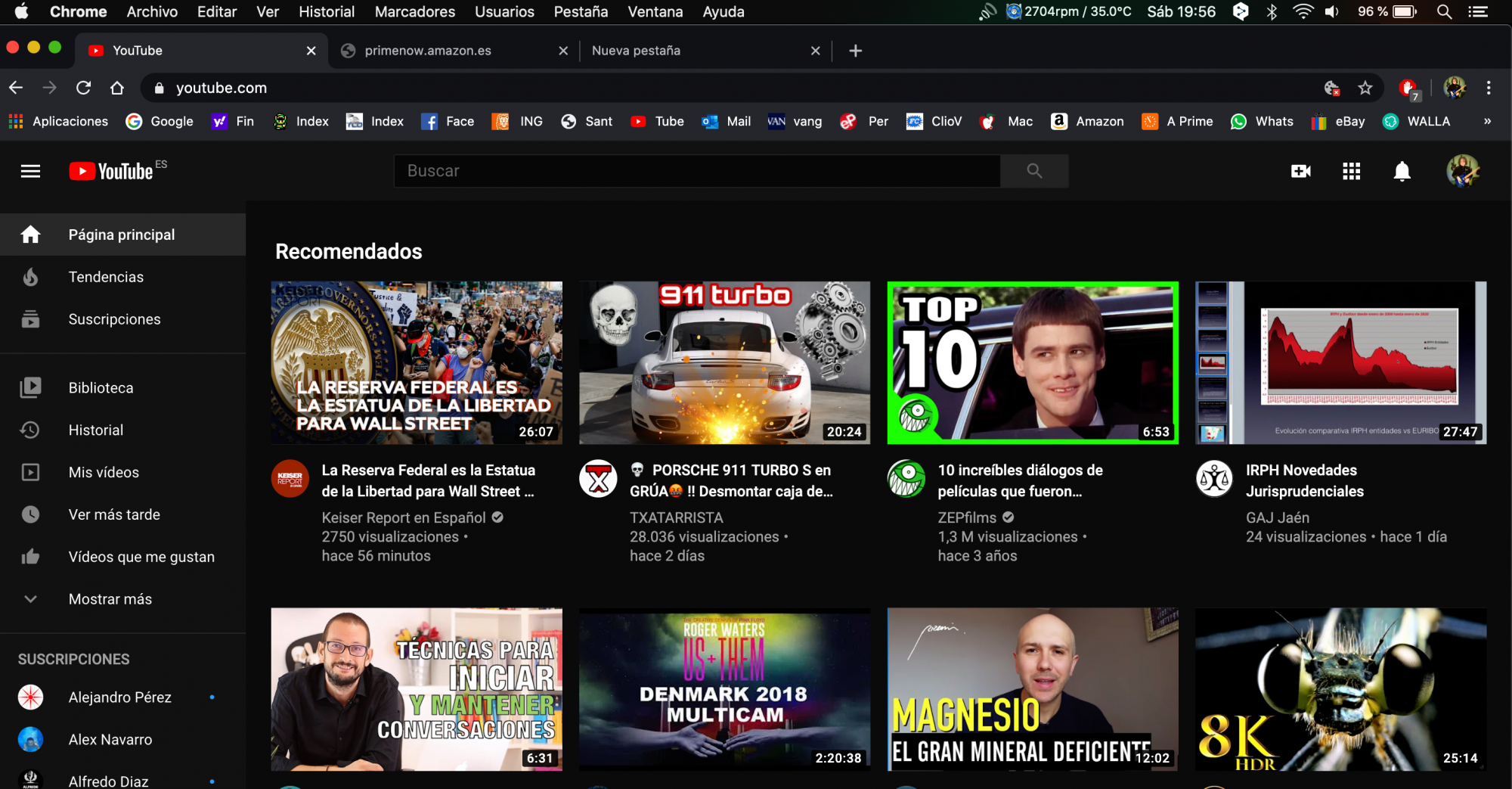Open Keiser Report en Español channel link

coord(404,517)
